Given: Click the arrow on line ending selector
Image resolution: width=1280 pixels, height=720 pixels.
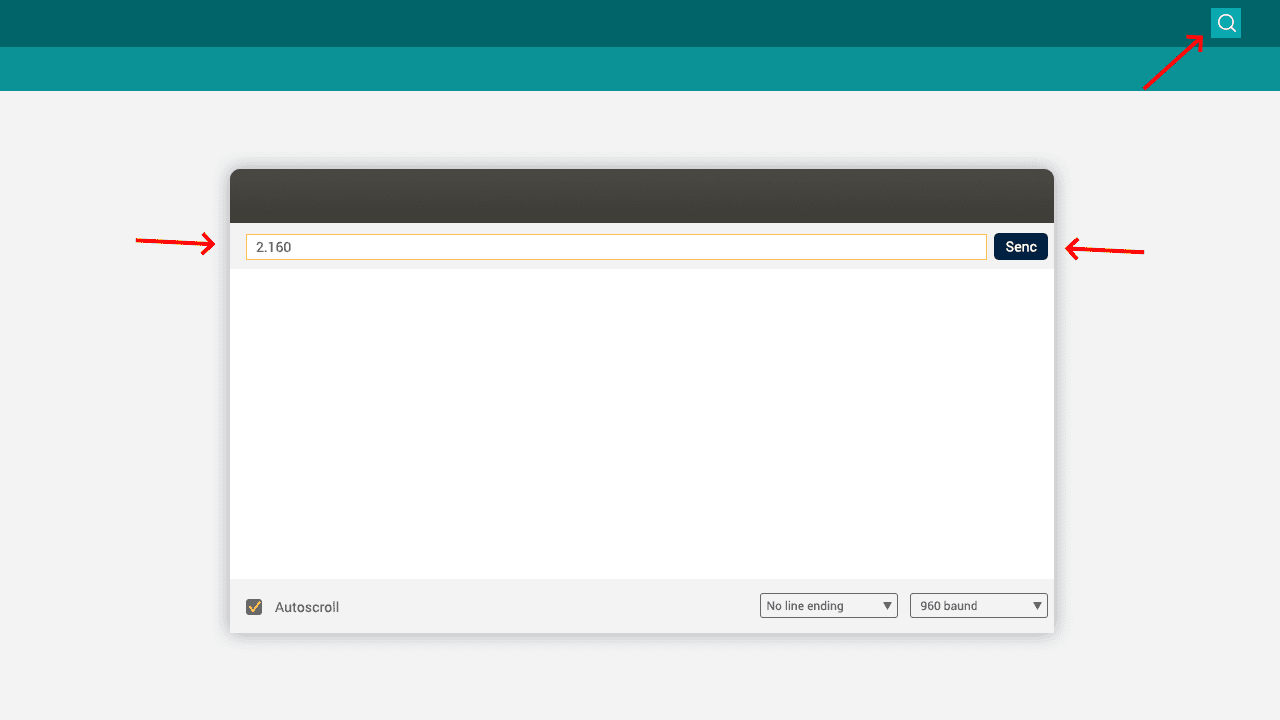Looking at the screenshot, I should coord(887,606).
